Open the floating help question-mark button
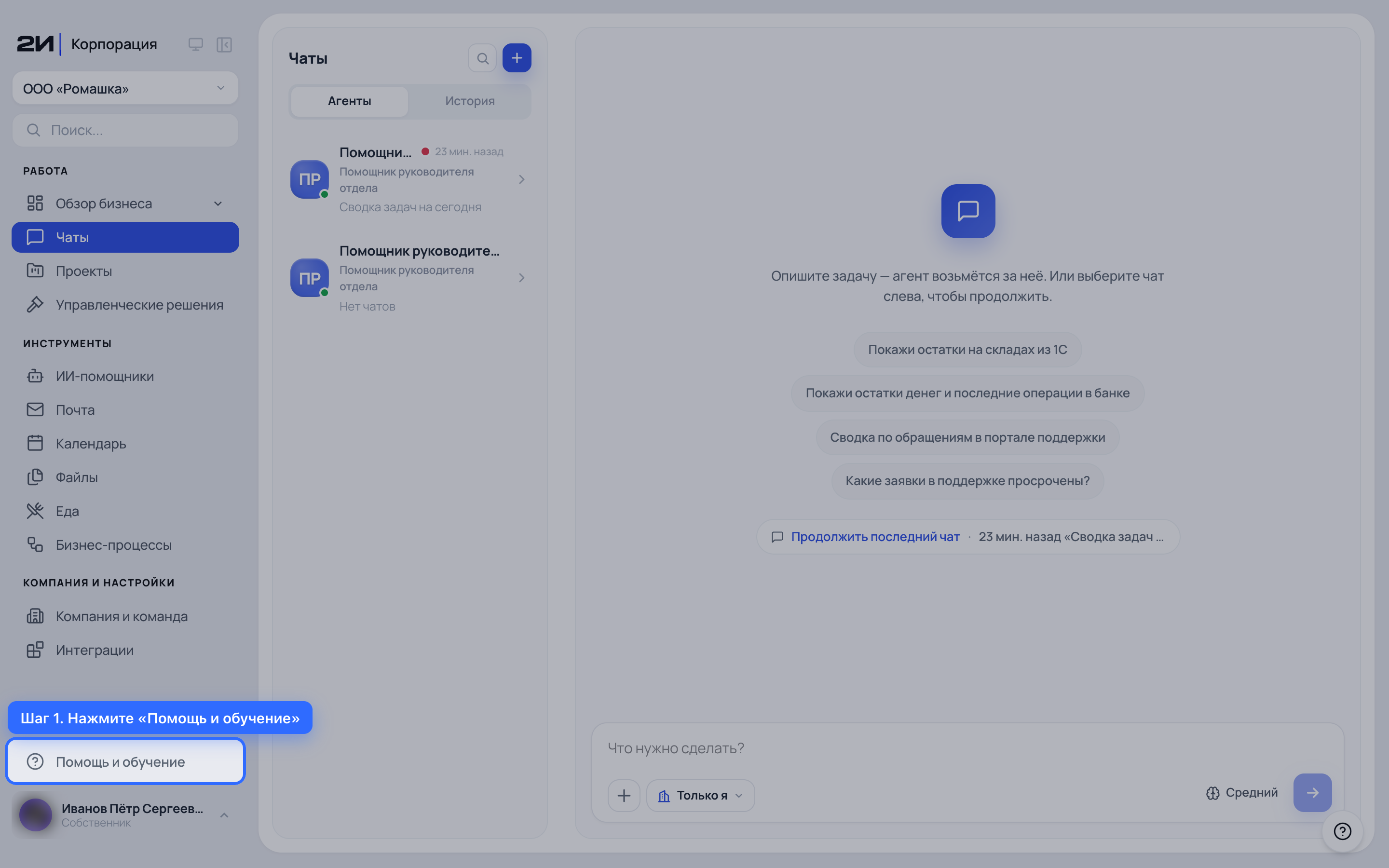 click(1343, 831)
